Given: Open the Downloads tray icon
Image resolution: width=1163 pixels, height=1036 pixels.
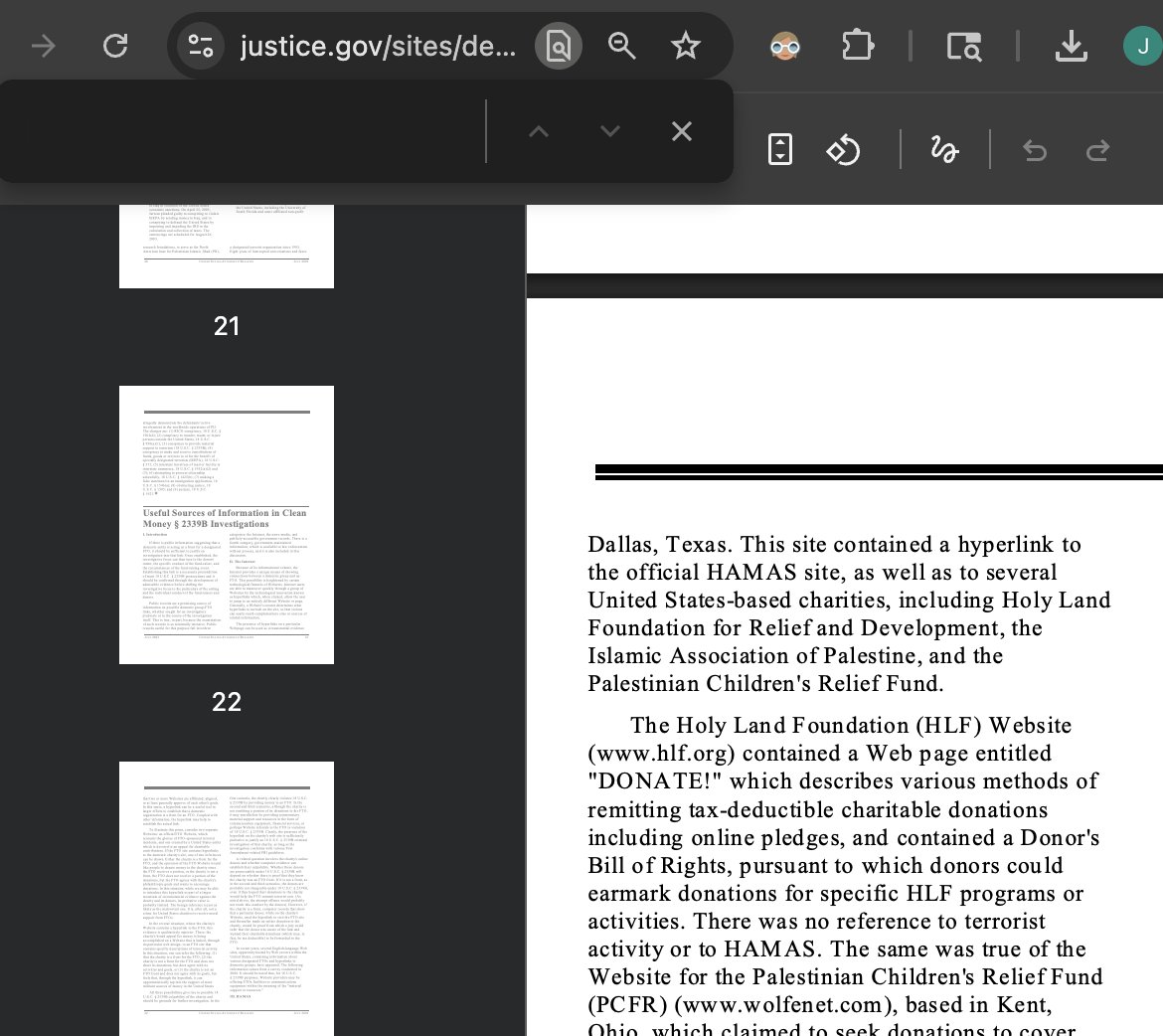Looking at the screenshot, I should (x=1071, y=46).
